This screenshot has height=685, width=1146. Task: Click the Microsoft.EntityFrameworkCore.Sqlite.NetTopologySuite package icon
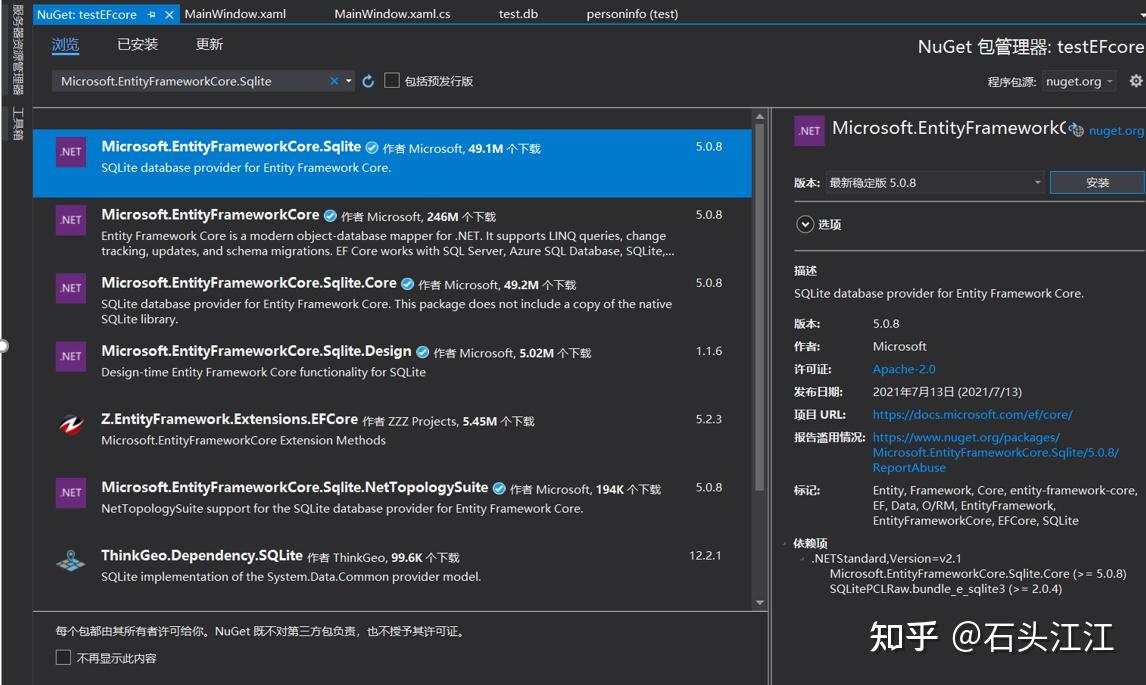pos(68,493)
